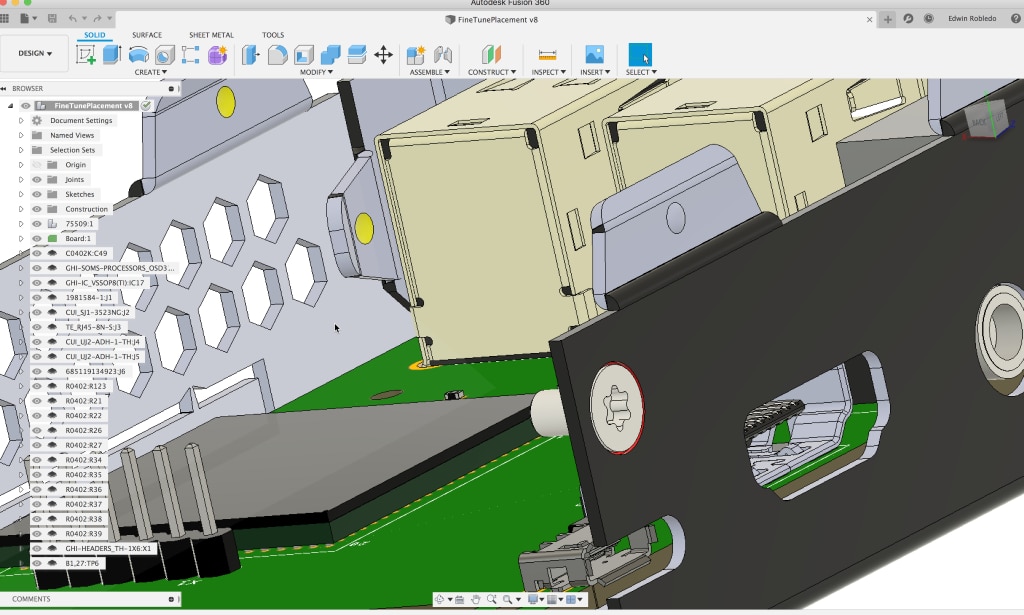Hide the GHI-HEADERS_TH-1X6:X1 component
This screenshot has height=615, width=1024.
pyautogui.click(x=37, y=548)
